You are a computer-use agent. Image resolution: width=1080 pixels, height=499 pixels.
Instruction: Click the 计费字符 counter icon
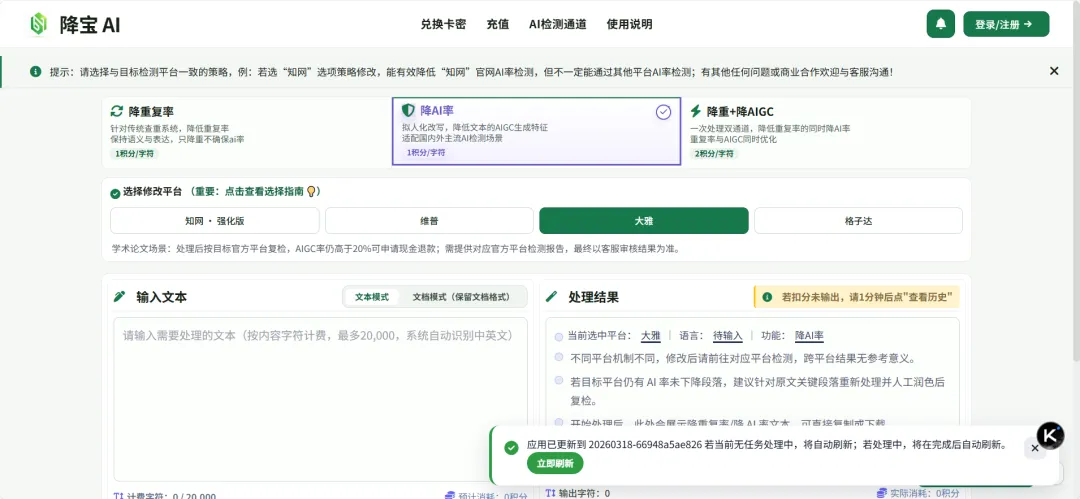118,496
